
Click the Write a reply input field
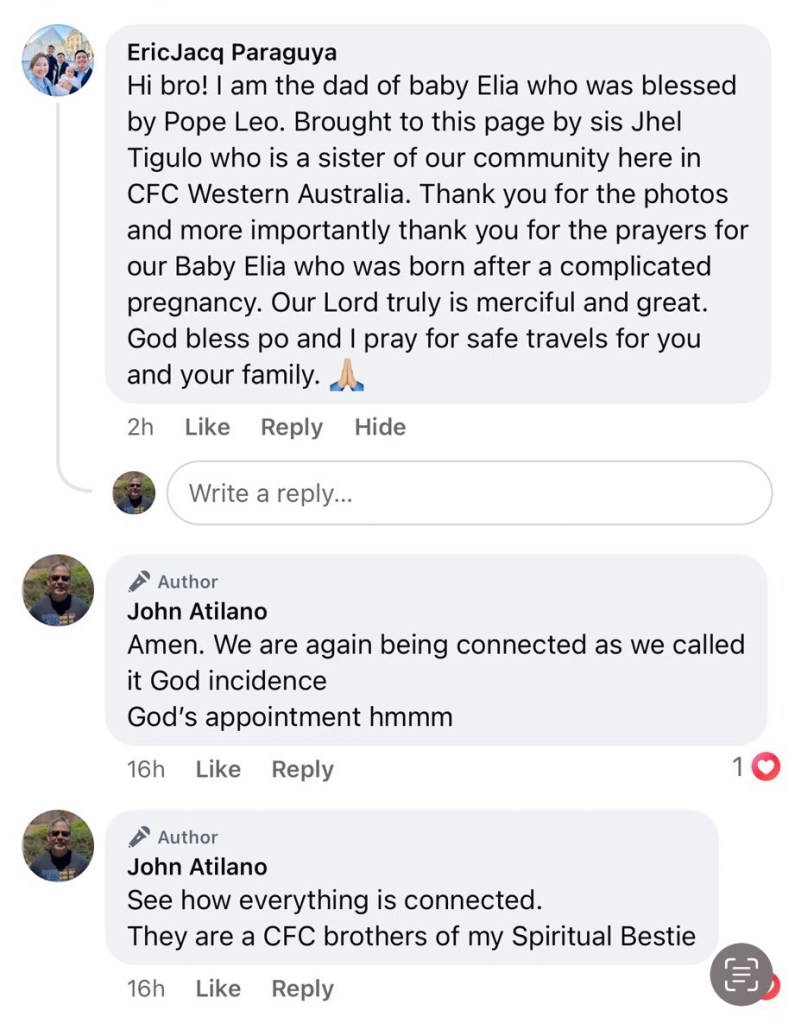tap(469, 493)
